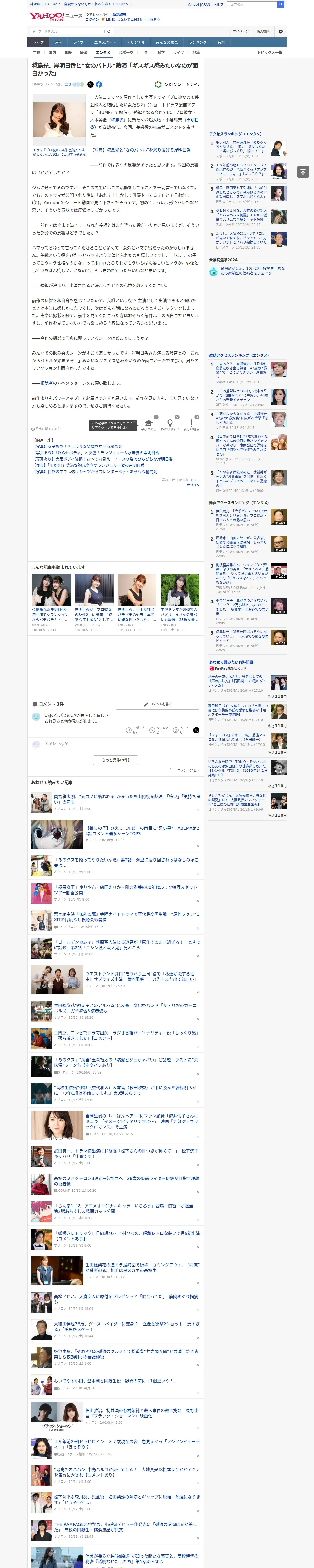
Task: Share the USJ comment on X
Action: 196,730
